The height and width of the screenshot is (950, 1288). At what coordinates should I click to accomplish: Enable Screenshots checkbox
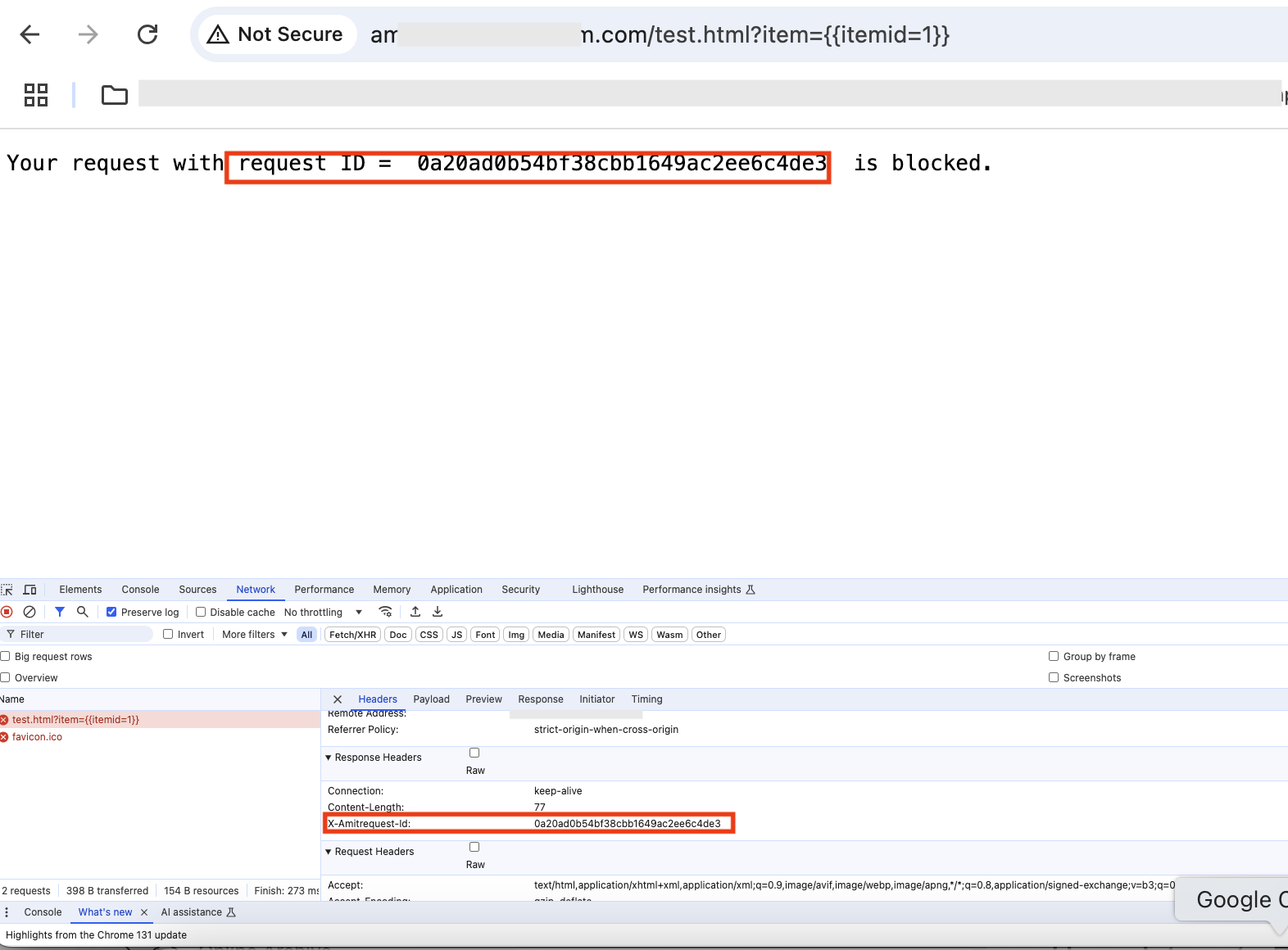(x=1054, y=677)
